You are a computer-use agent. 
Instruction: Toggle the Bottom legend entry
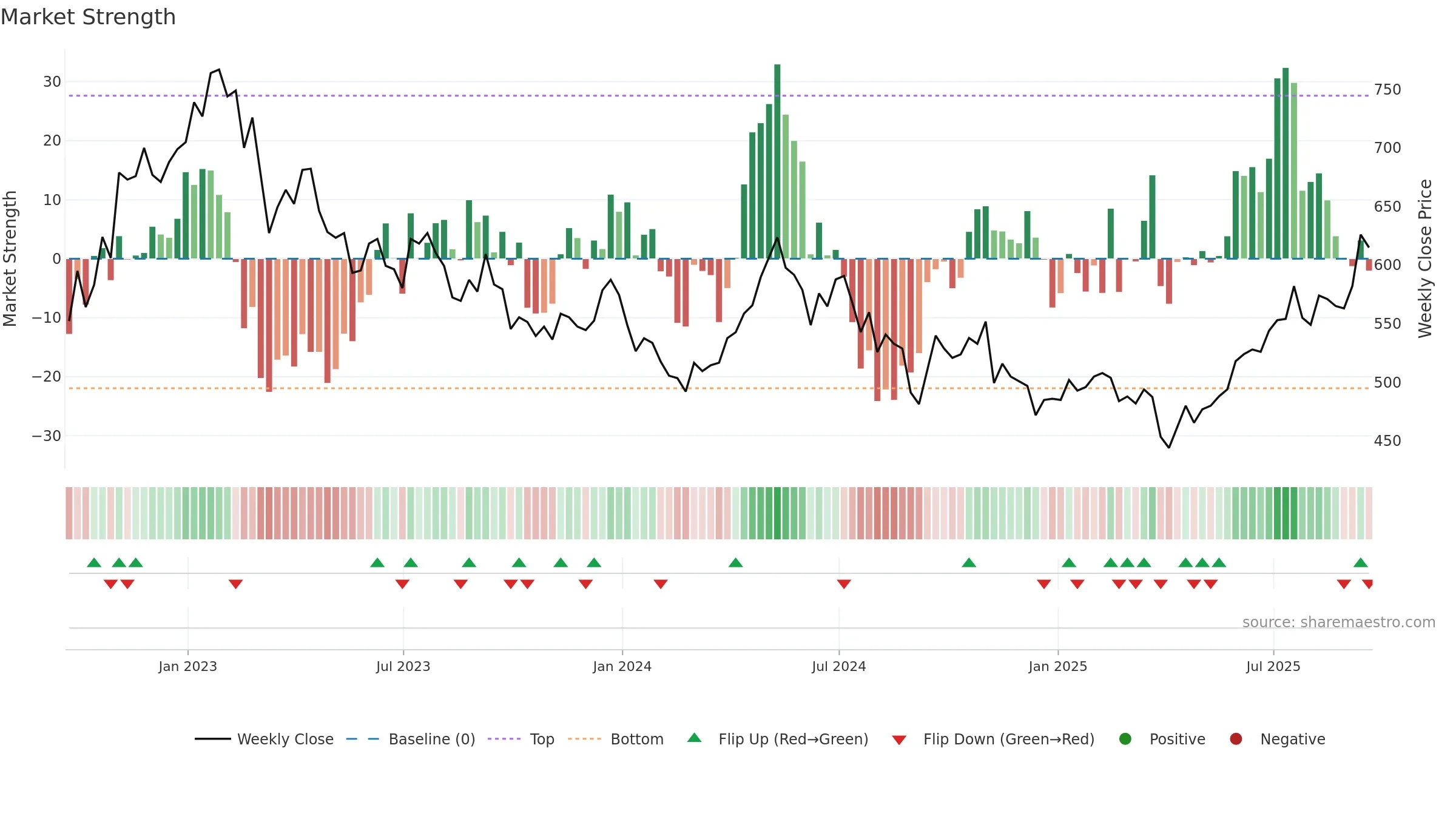coord(616,739)
